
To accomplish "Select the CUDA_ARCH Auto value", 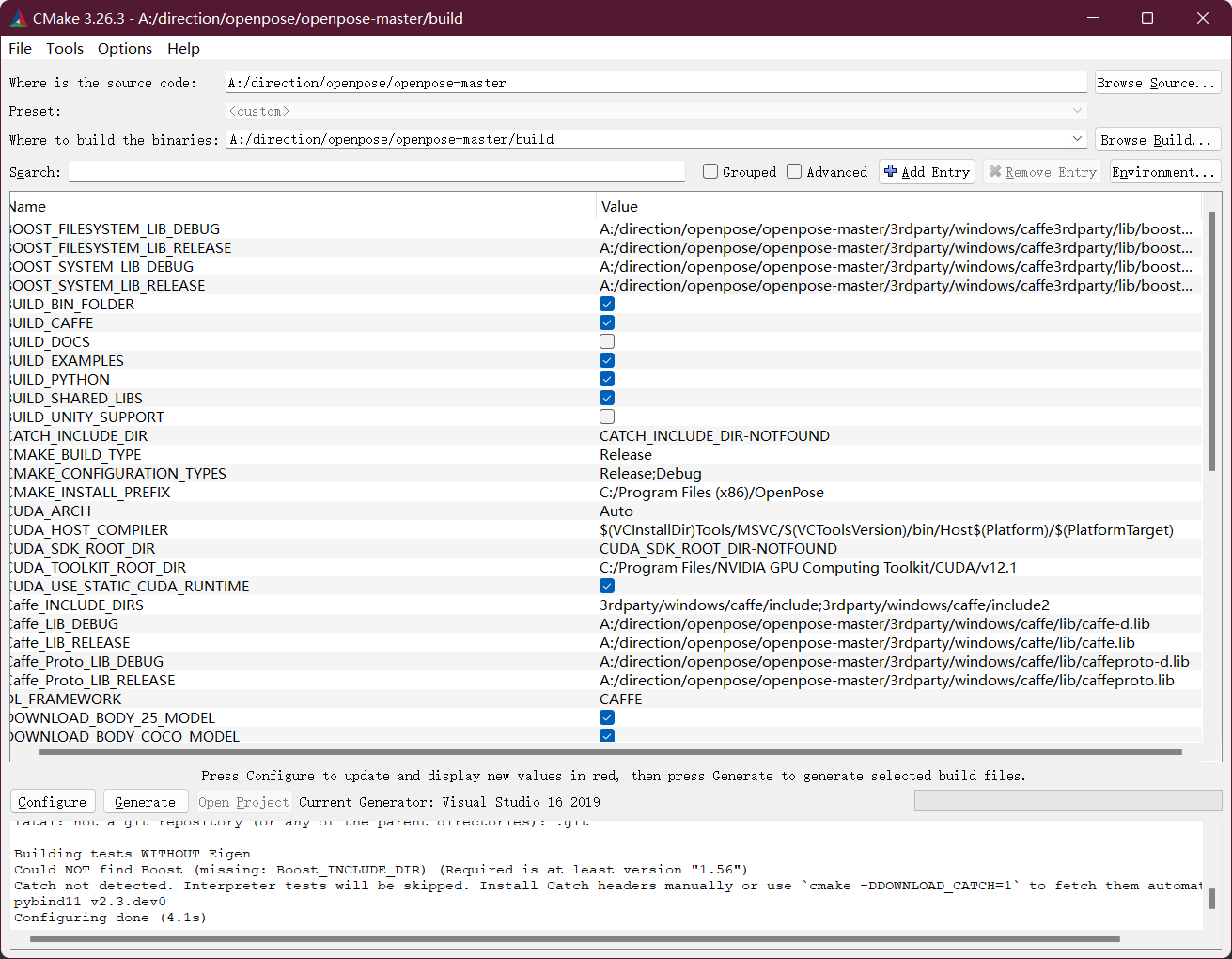I will tap(616, 511).
